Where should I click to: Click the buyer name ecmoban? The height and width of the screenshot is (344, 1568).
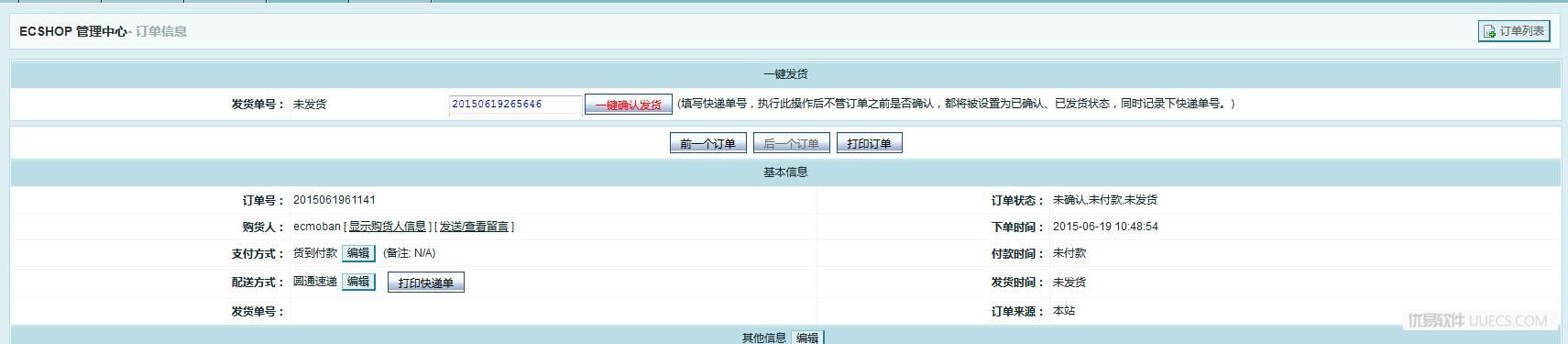(x=317, y=227)
